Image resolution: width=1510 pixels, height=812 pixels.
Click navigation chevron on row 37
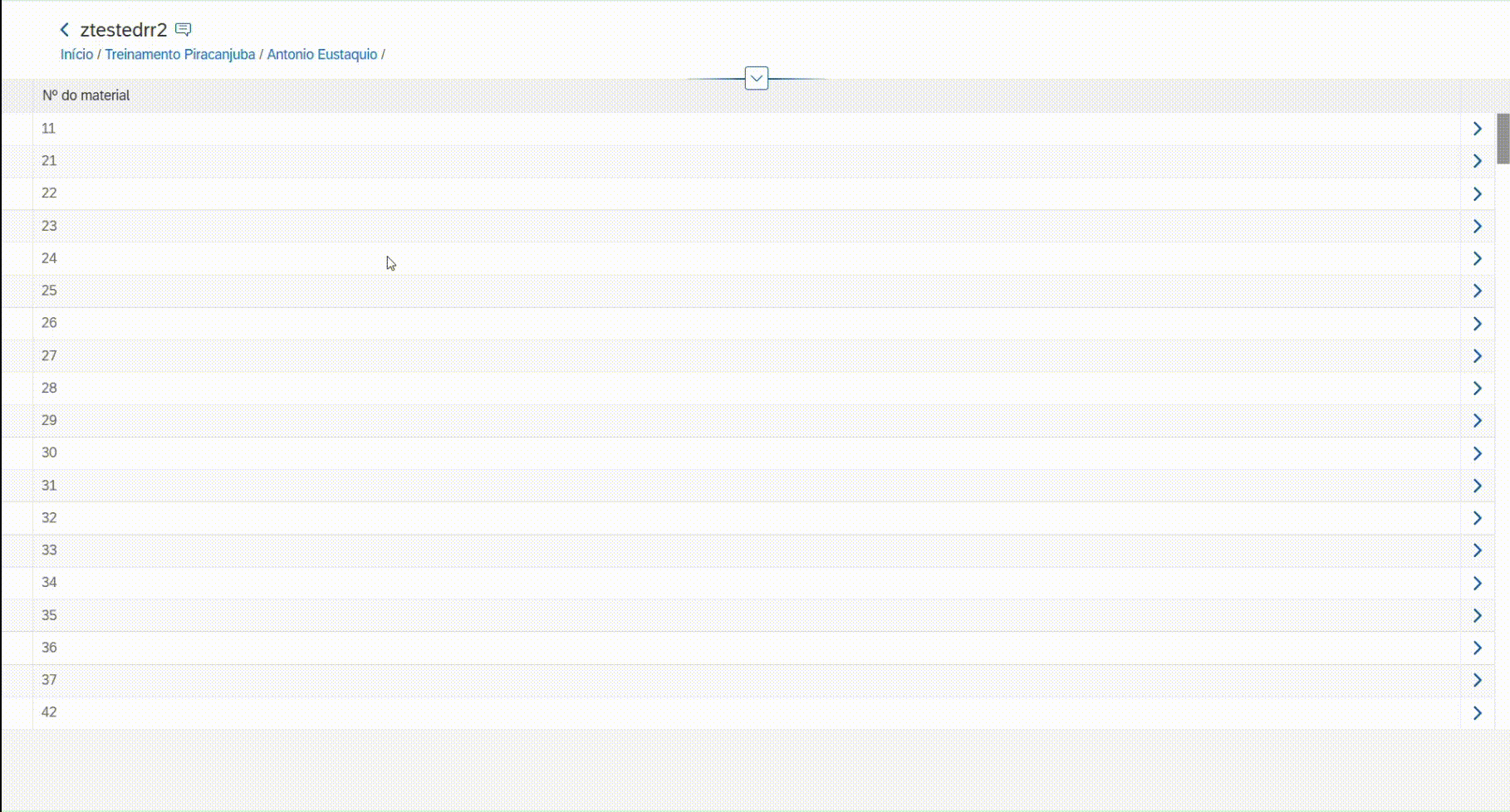pos(1477,680)
